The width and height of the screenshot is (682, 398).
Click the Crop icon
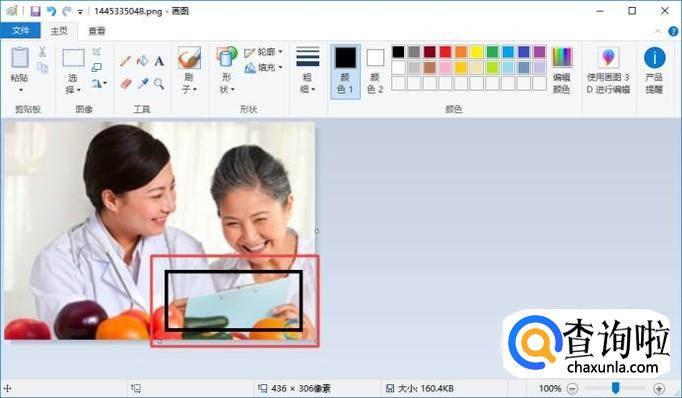97,52
